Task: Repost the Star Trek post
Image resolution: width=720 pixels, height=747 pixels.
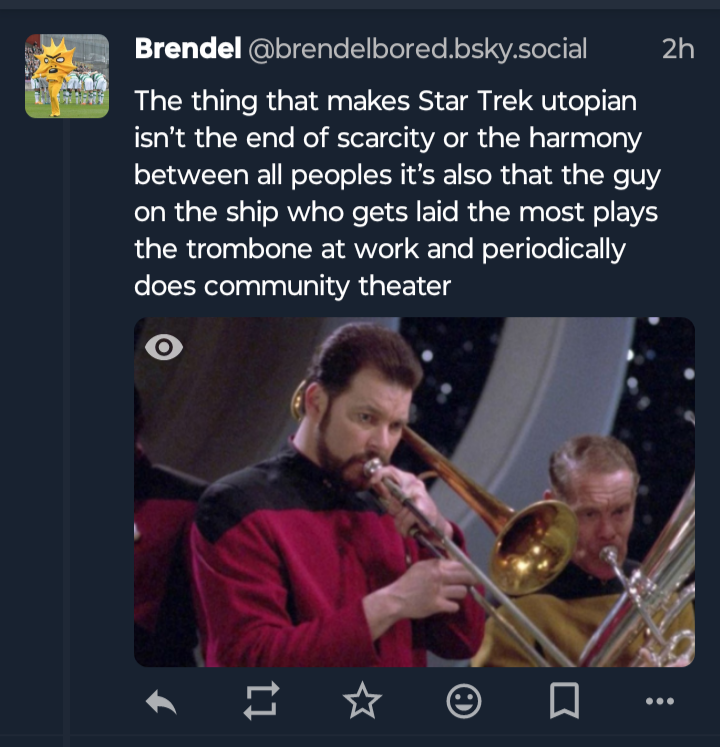Action: click(x=261, y=702)
